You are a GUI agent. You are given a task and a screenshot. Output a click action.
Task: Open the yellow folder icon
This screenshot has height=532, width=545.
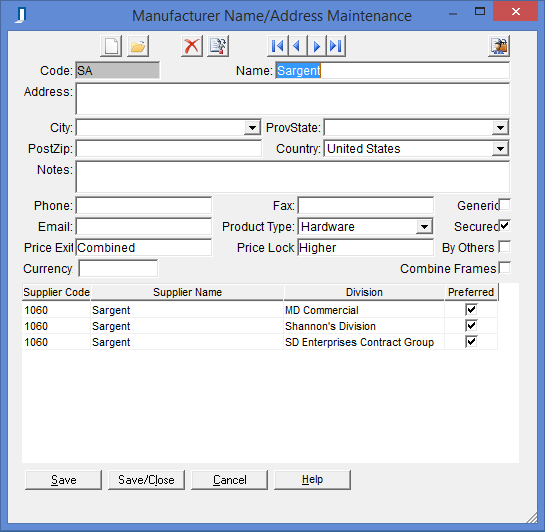pos(138,46)
